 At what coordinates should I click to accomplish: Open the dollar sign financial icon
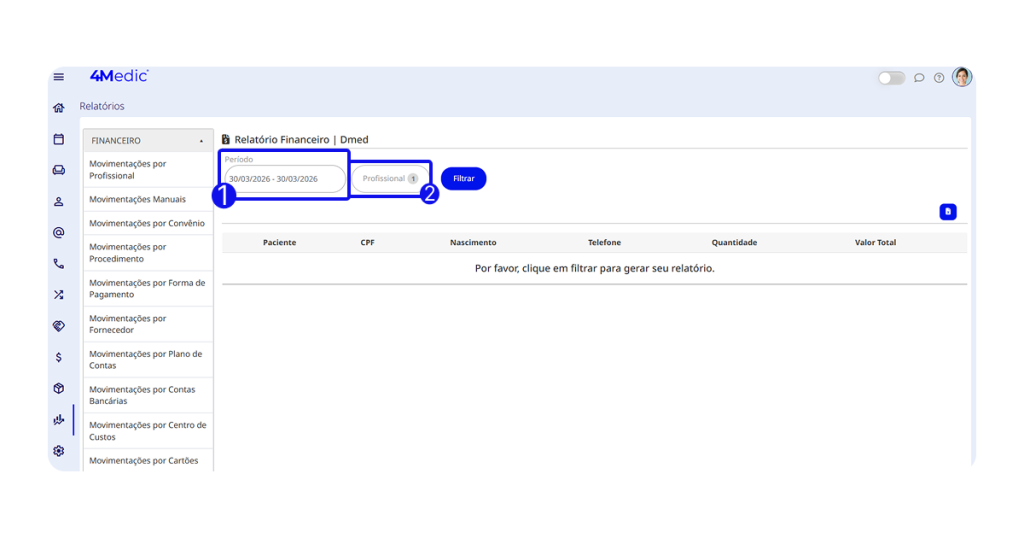[59, 357]
